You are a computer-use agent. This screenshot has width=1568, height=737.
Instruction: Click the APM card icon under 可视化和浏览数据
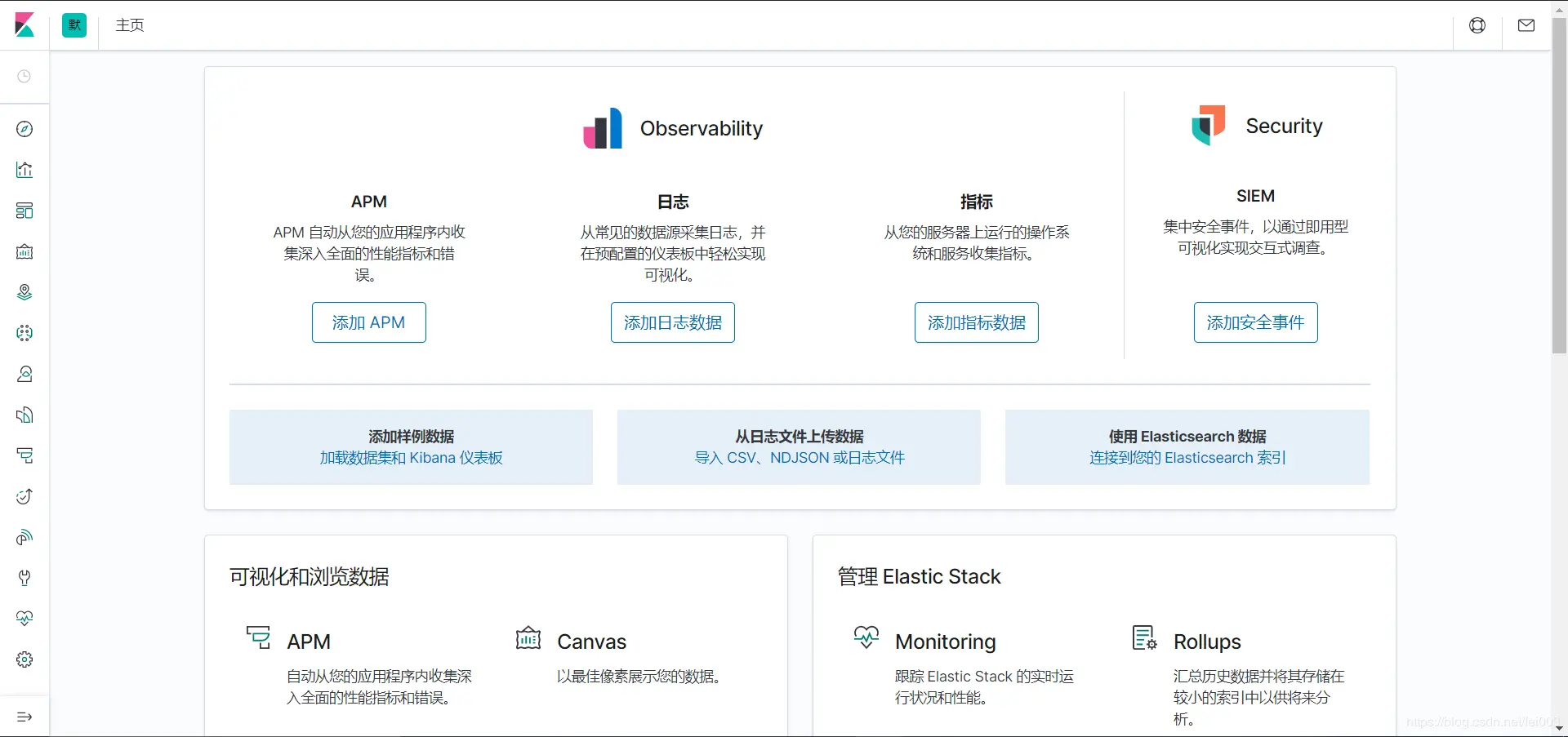point(259,637)
